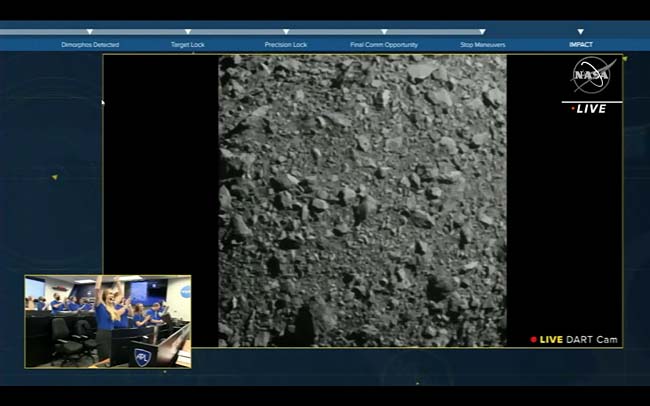Click the Final Comm Opportunity marker triangle
Image resolution: width=650 pixels, height=406 pixels.
pyautogui.click(x=384, y=32)
